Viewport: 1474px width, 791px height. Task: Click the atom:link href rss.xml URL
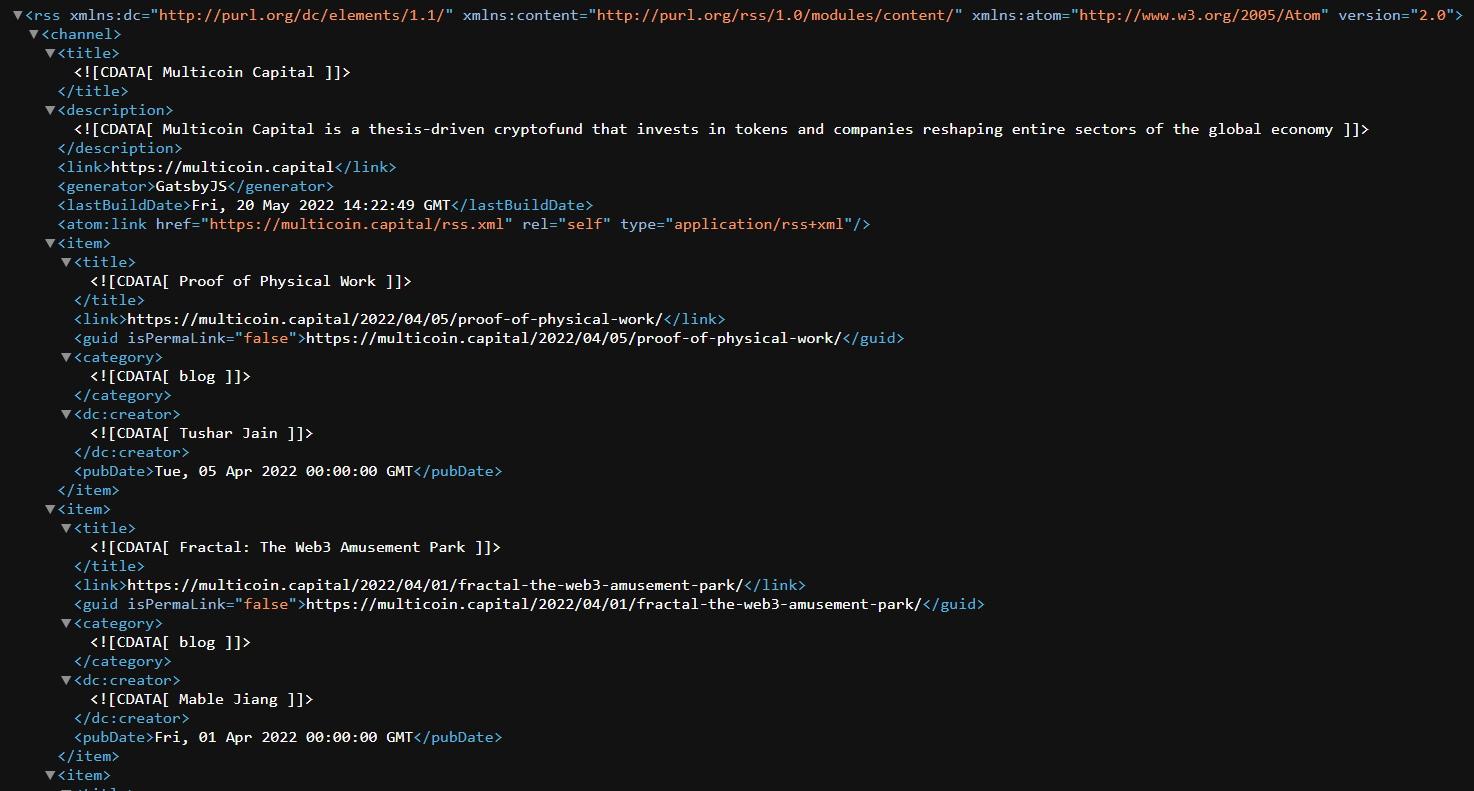(357, 224)
